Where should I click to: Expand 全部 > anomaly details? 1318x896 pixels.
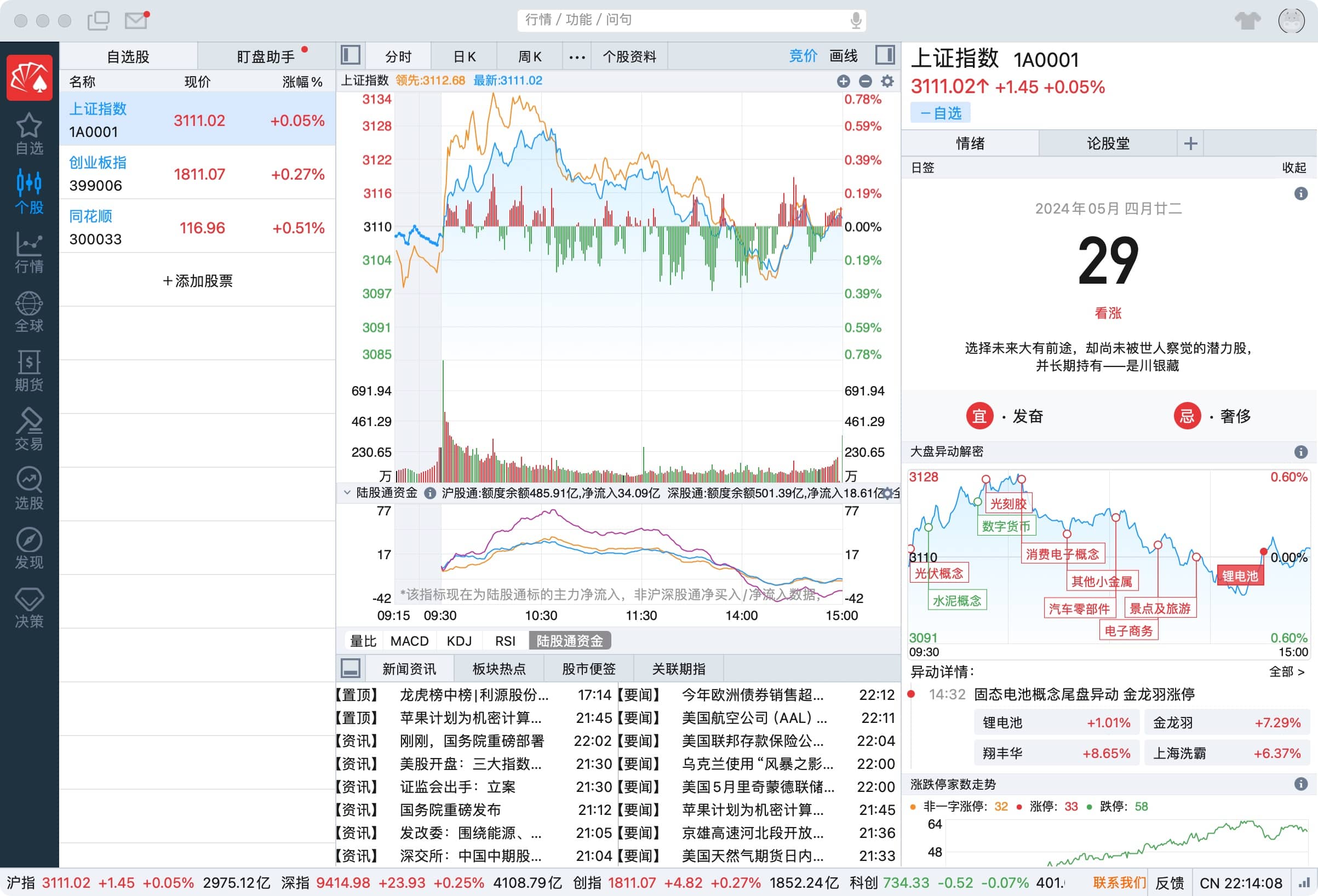[1286, 671]
